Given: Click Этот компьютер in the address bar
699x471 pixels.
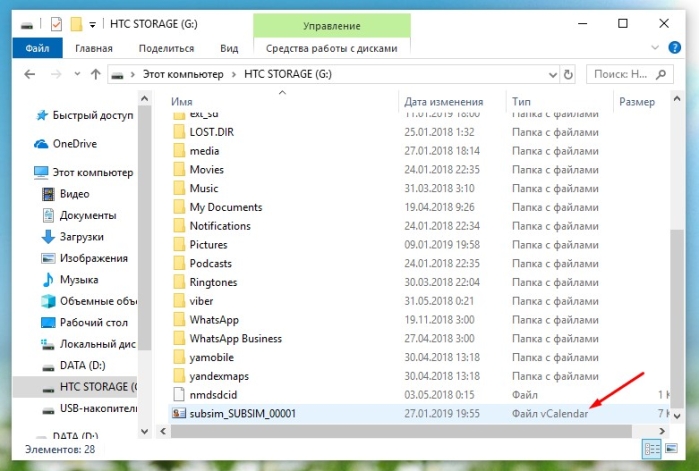Looking at the screenshot, I should tap(183, 74).
